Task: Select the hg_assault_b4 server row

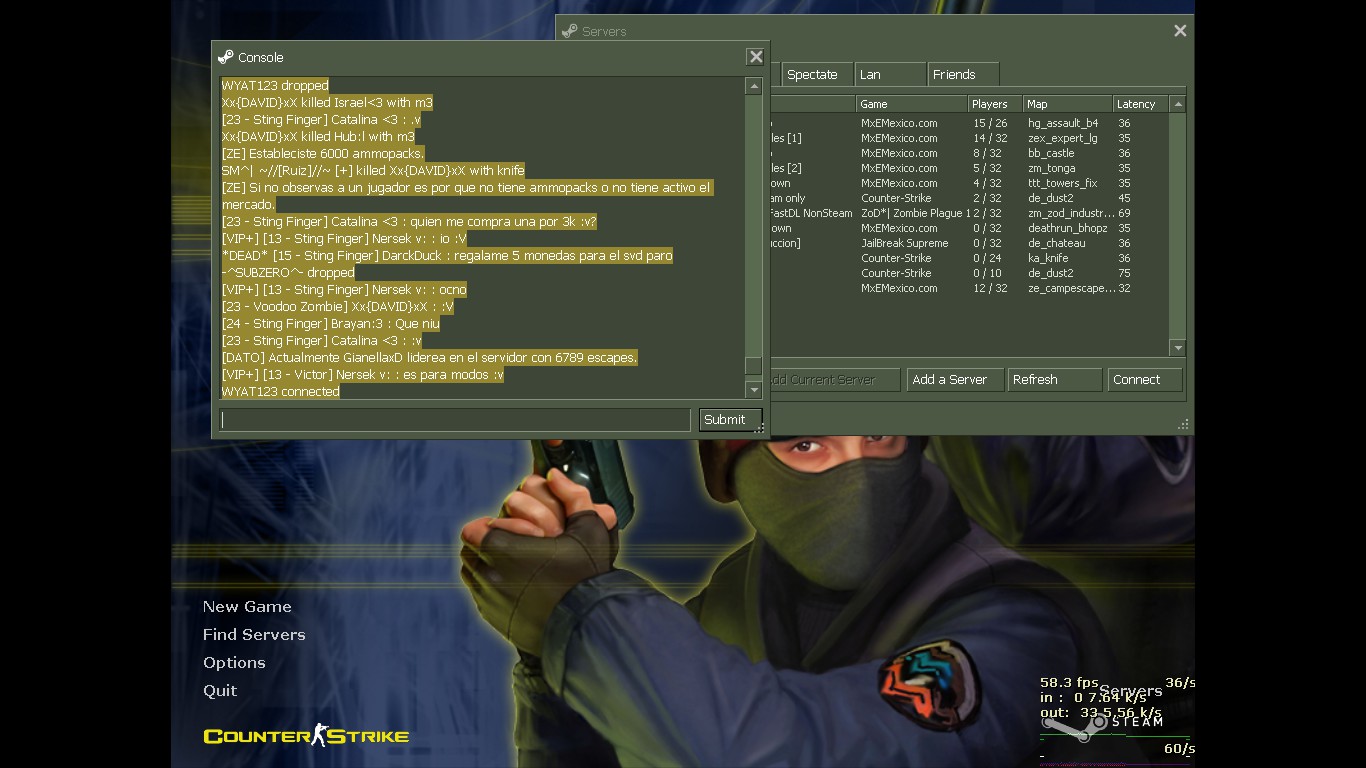Action: 968,123
